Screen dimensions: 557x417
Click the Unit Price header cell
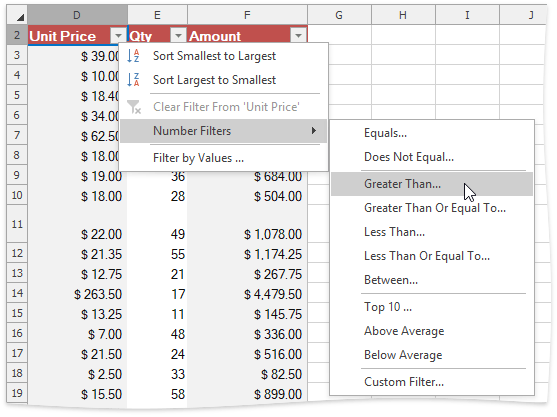(77, 35)
